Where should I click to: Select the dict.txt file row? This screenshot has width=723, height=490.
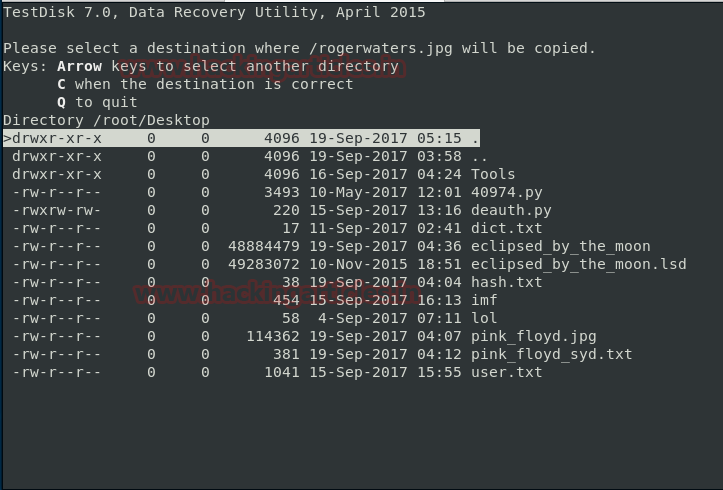pyautogui.click(x=277, y=228)
